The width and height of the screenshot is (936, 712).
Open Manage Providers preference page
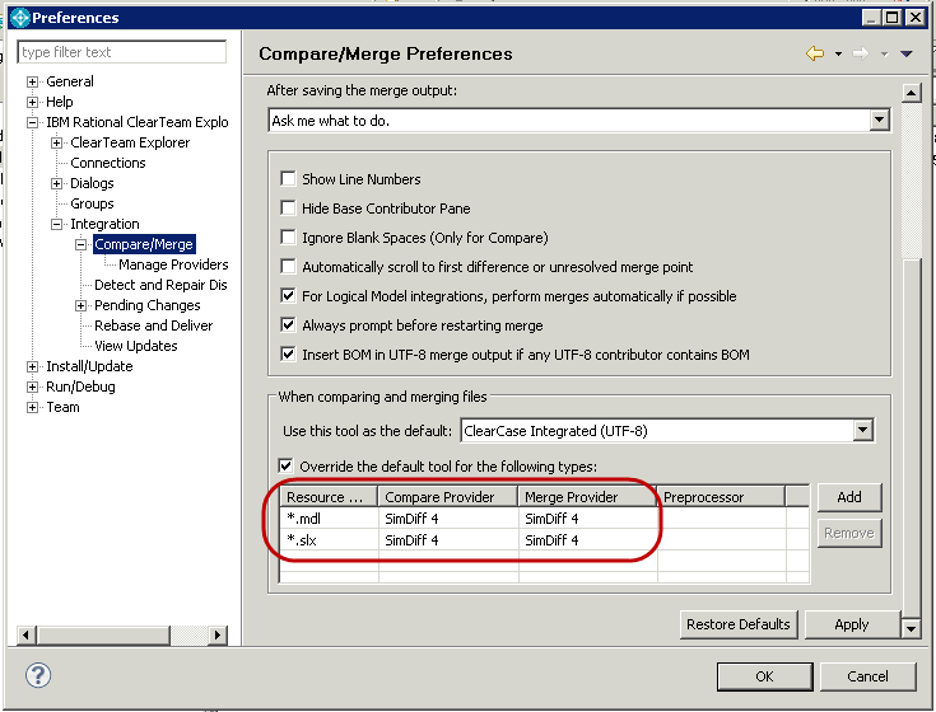173,264
